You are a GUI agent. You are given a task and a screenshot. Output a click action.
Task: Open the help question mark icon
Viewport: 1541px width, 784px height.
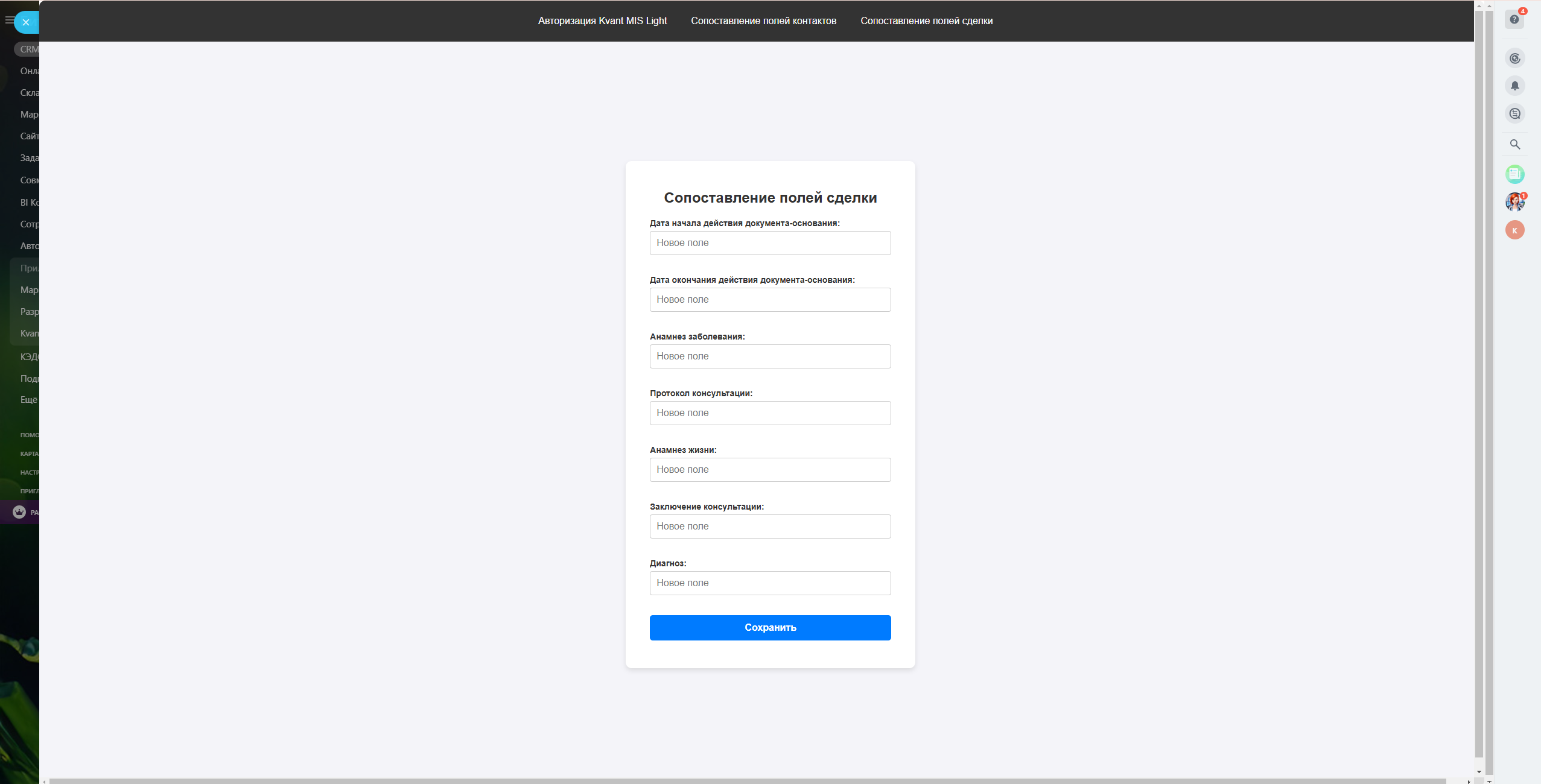click(x=1514, y=20)
